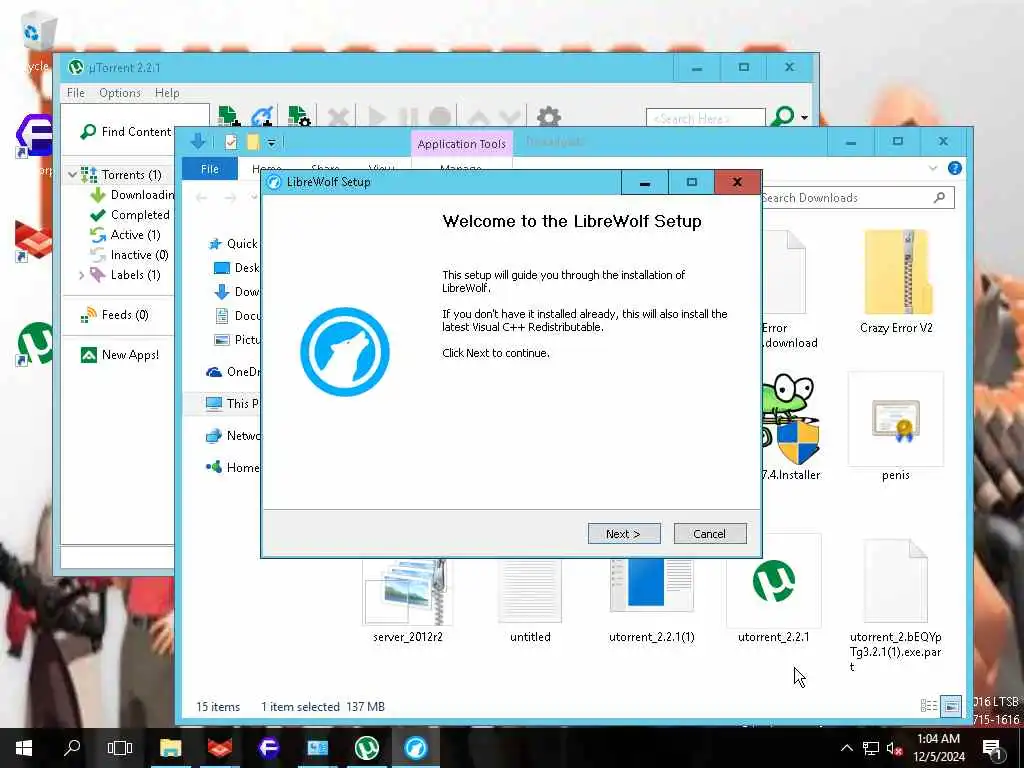Click Next in LibreWolf Setup
This screenshot has height=768, width=1024.
624,534
